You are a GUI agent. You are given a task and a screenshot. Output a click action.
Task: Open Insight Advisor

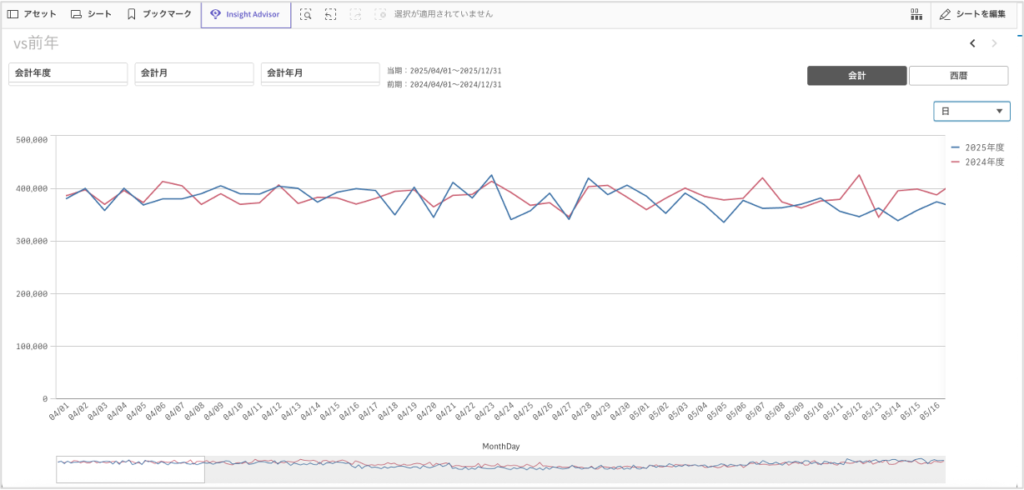pyautogui.click(x=246, y=15)
